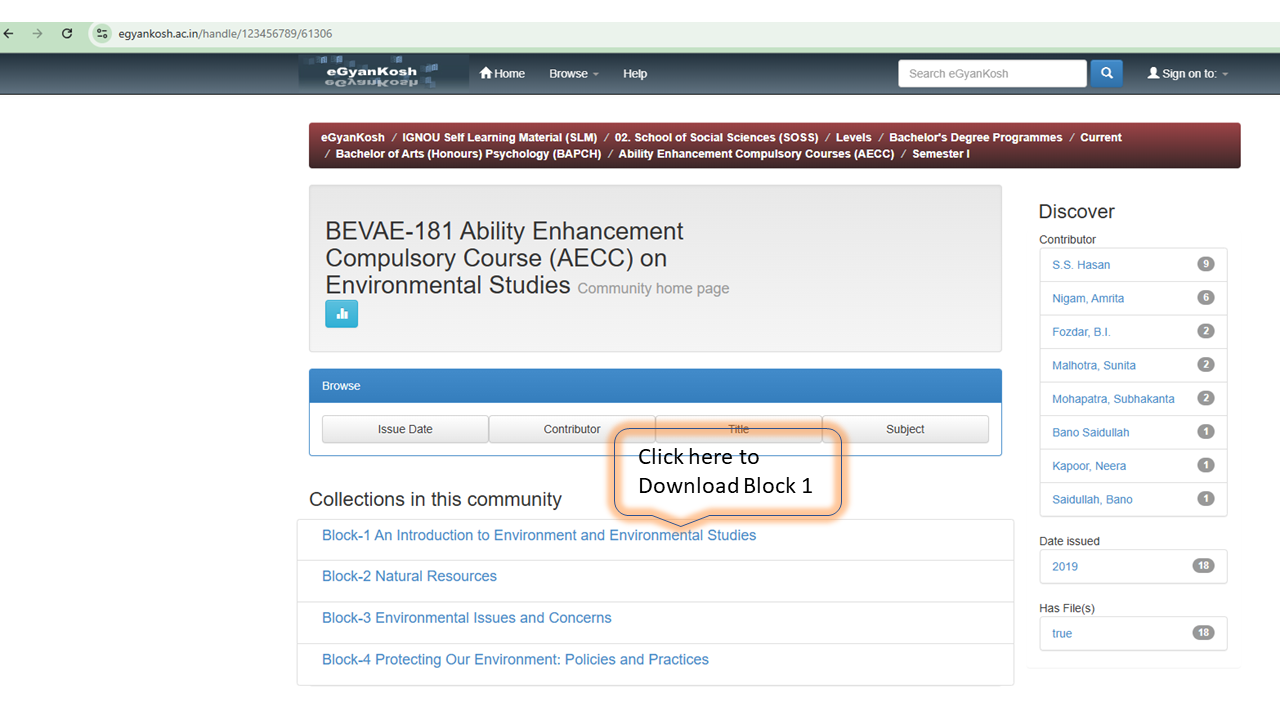This screenshot has height=720, width=1280.
Task: Click the site info icon in address bar
Action: (102, 33)
